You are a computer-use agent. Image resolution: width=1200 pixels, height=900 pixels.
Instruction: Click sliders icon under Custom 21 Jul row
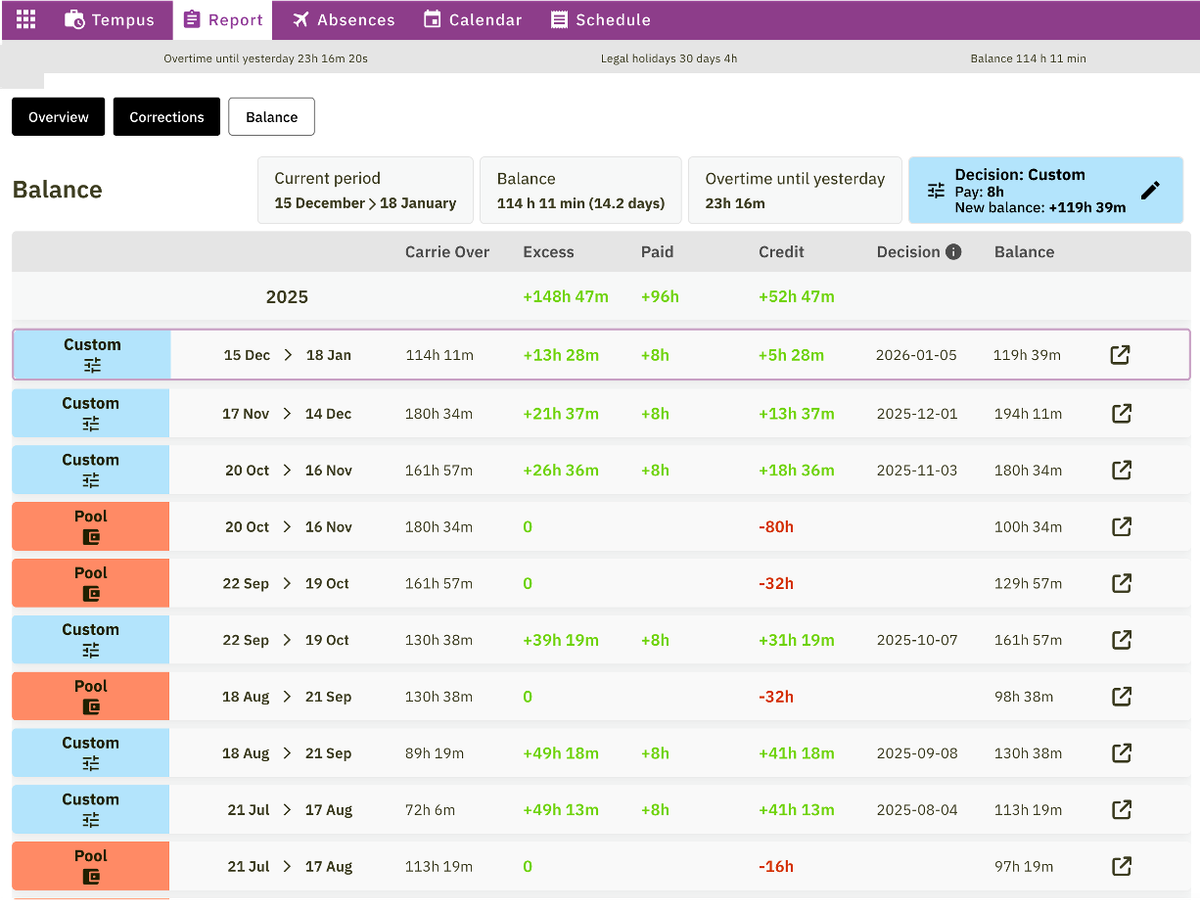(x=91, y=820)
